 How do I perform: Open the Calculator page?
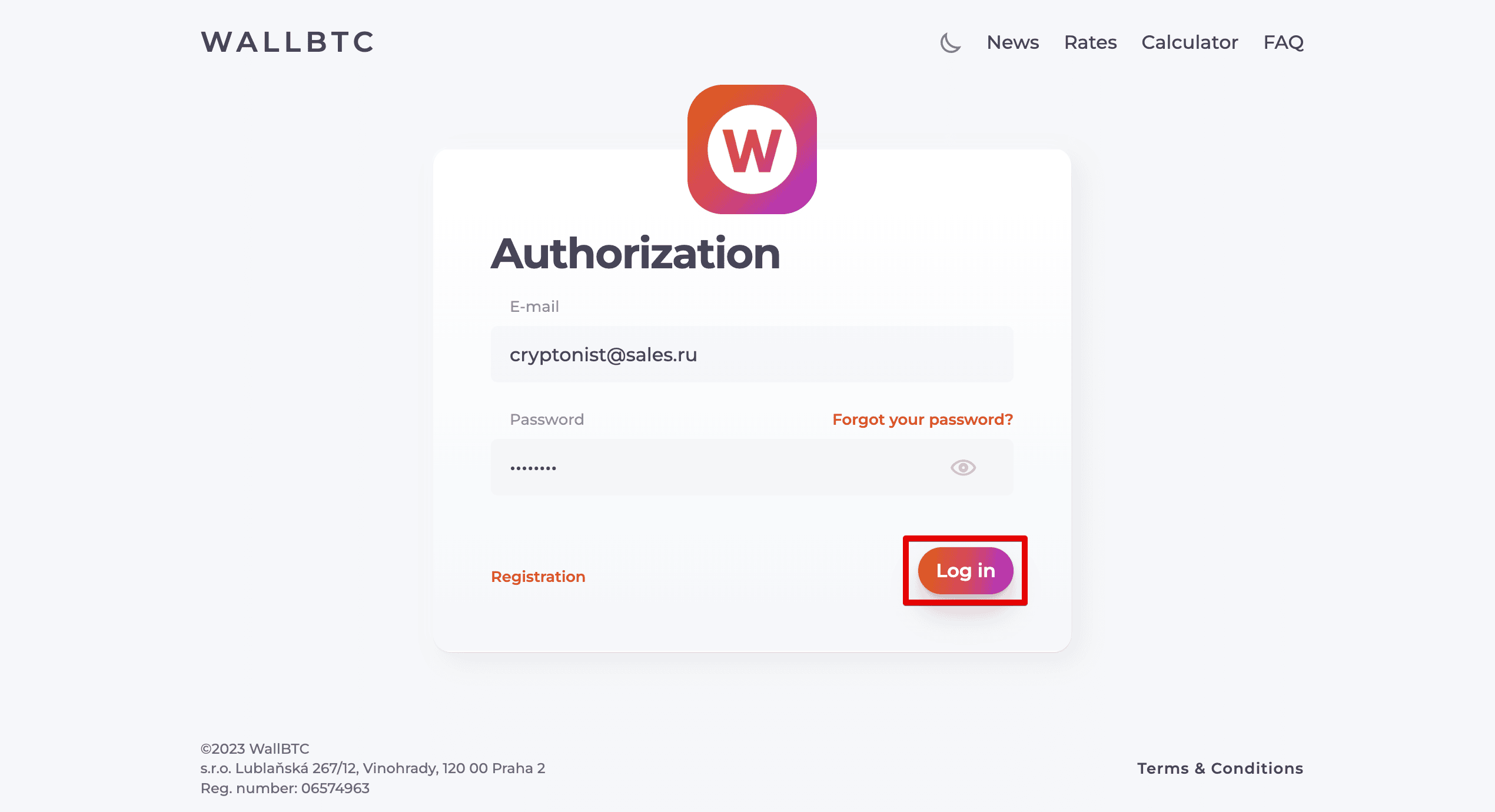point(1190,42)
